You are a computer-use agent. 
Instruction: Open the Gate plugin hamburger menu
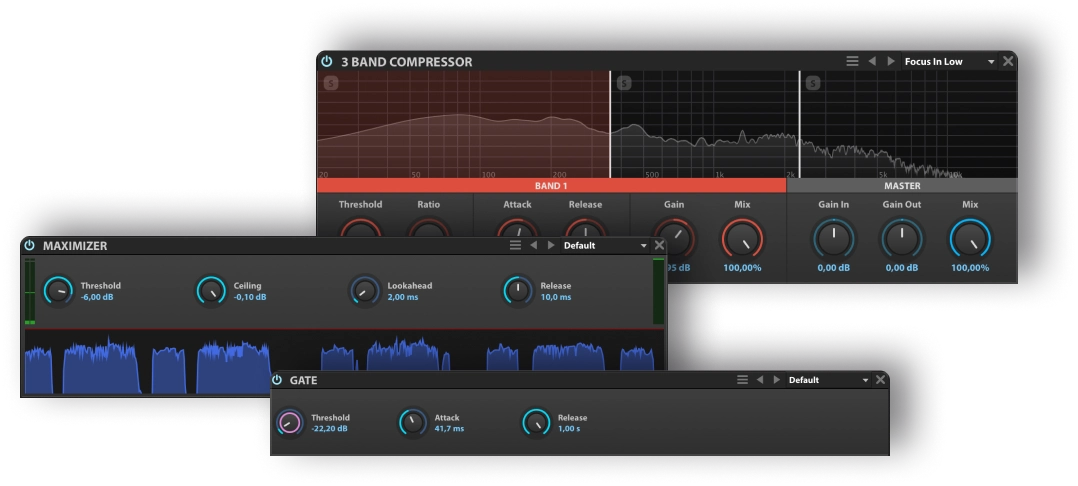click(742, 380)
